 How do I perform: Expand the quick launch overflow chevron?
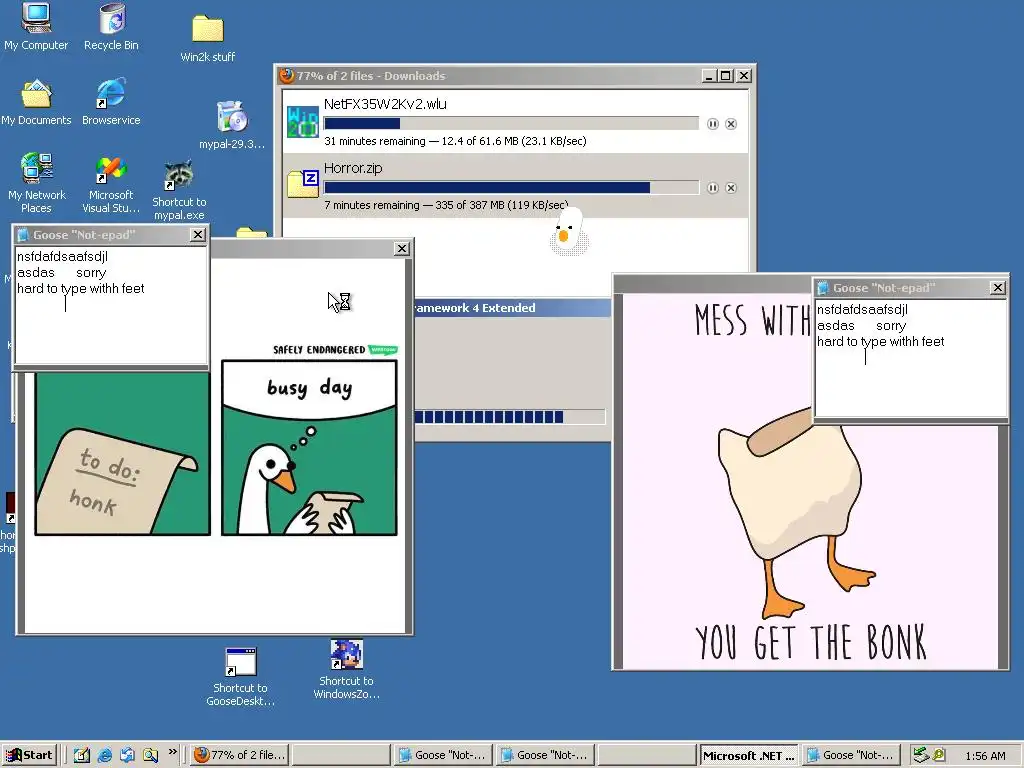(172, 752)
